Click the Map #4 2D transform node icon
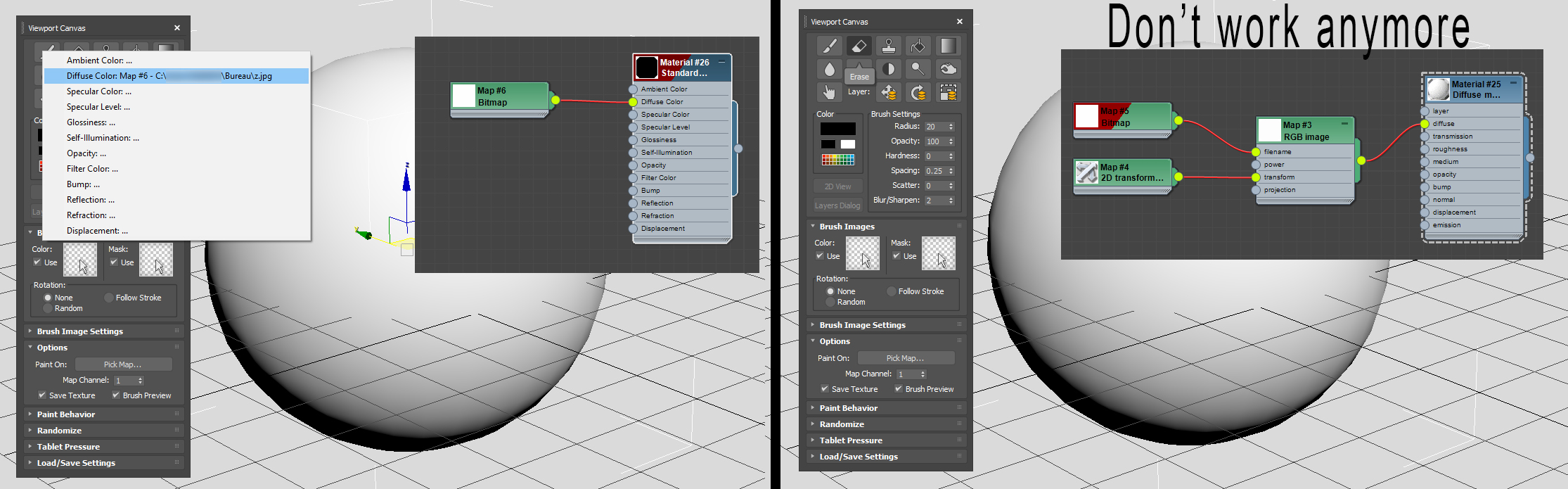Viewport: 1568px width, 489px height. [1087, 172]
